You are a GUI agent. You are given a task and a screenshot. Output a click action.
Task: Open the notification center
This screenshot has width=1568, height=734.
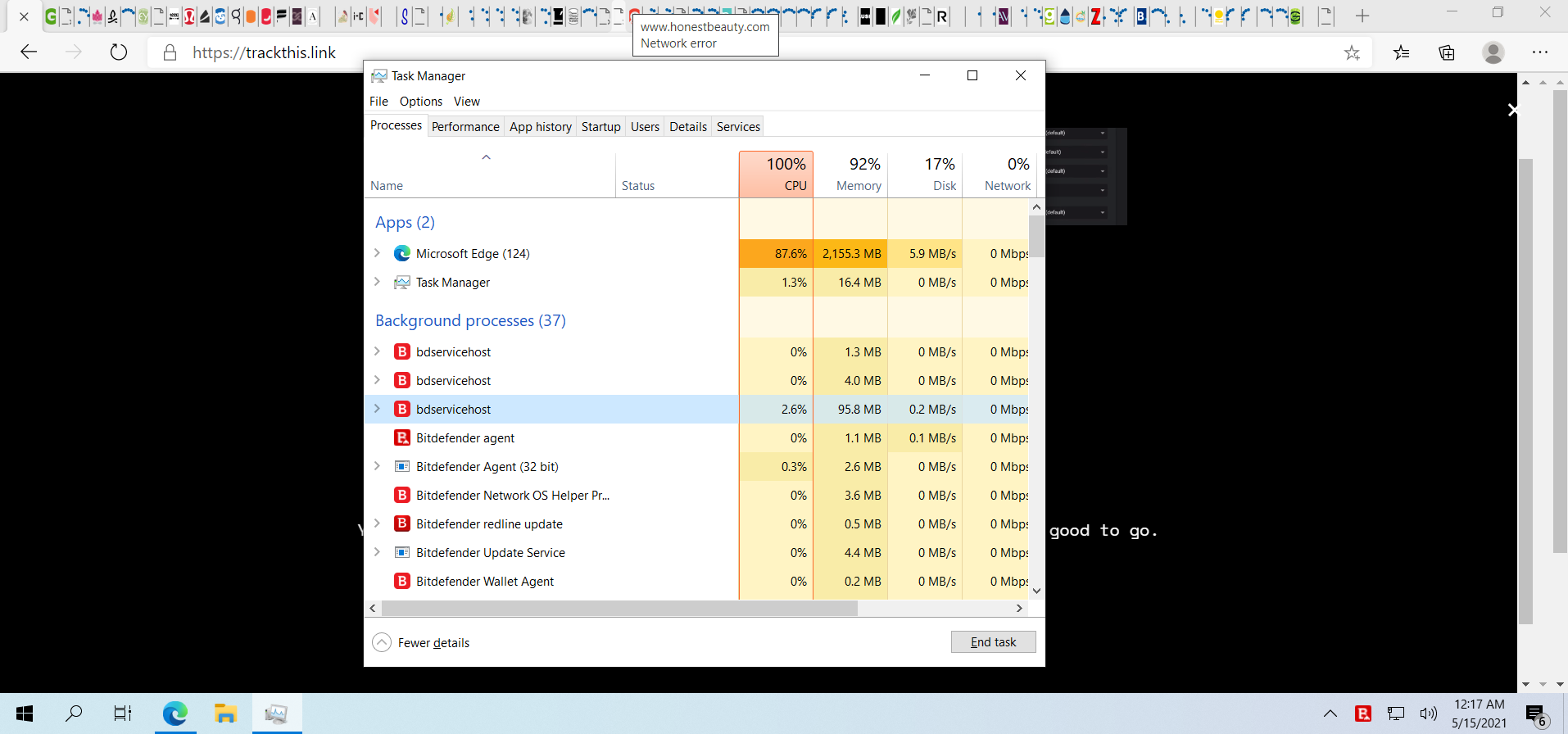(1538, 715)
